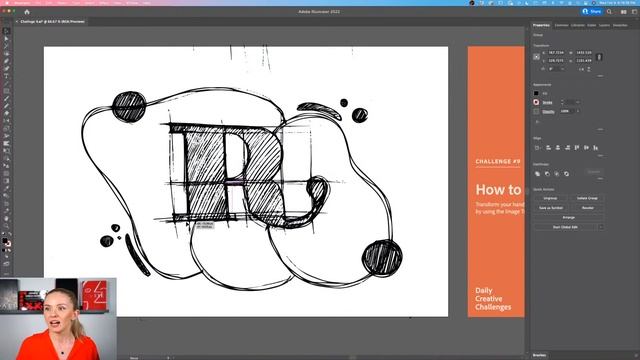Click the Isolate Group button
The height and width of the screenshot is (360, 640).
point(587,198)
